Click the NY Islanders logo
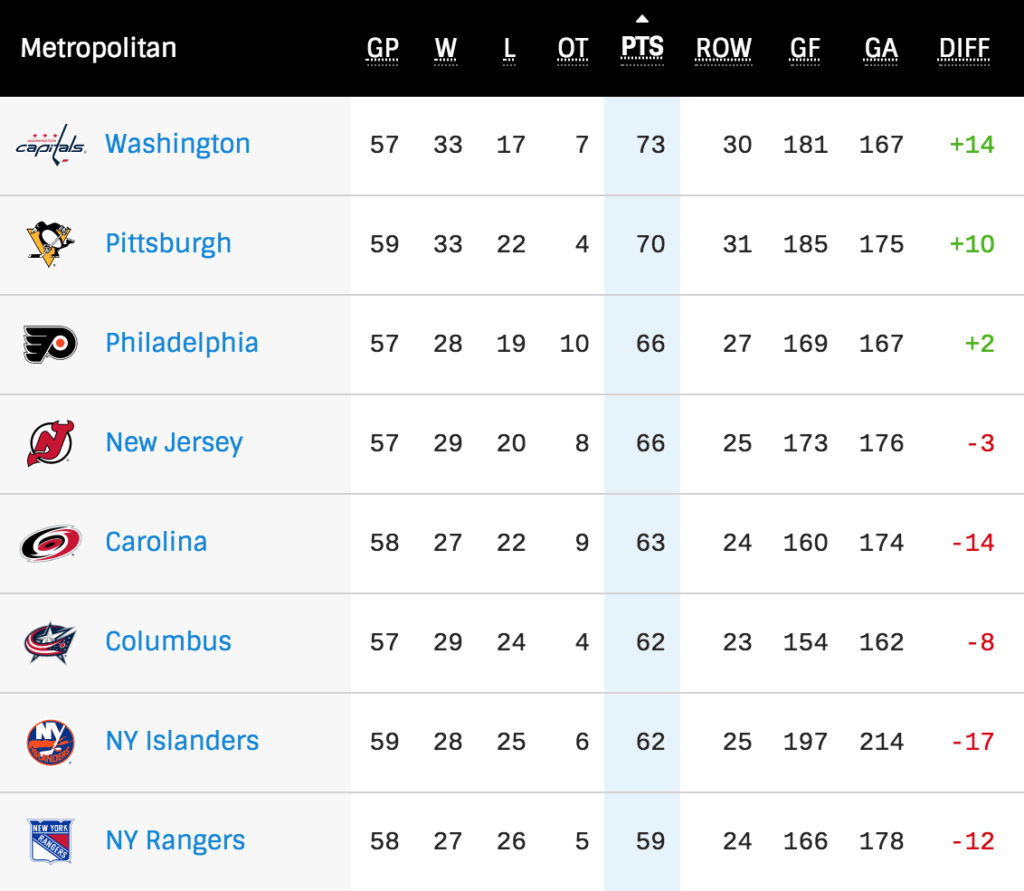Viewport: 1024px width, 891px height. [50, 742]
